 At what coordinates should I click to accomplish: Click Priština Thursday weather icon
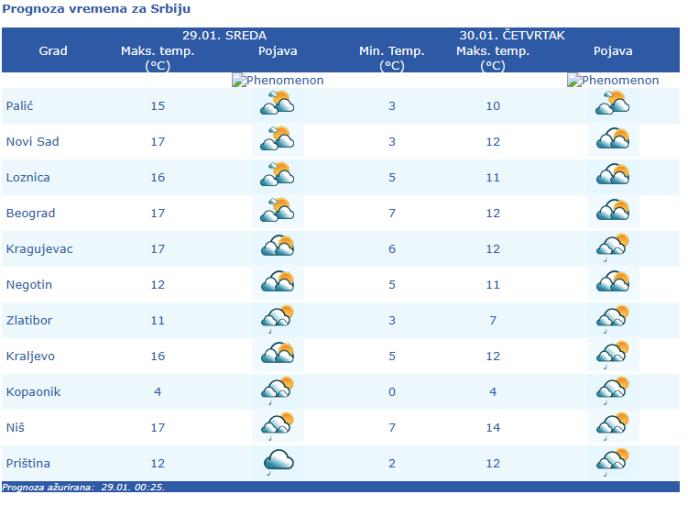(613, 461)
